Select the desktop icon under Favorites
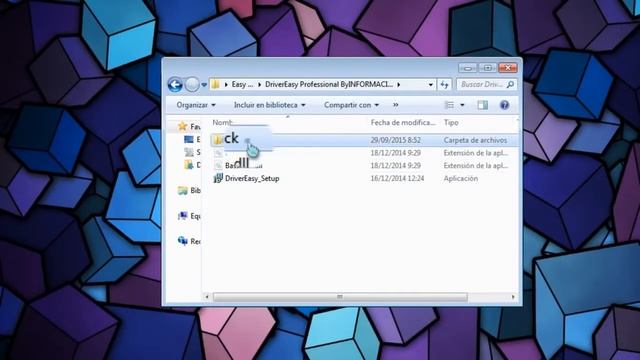 [x=189, y=140]
